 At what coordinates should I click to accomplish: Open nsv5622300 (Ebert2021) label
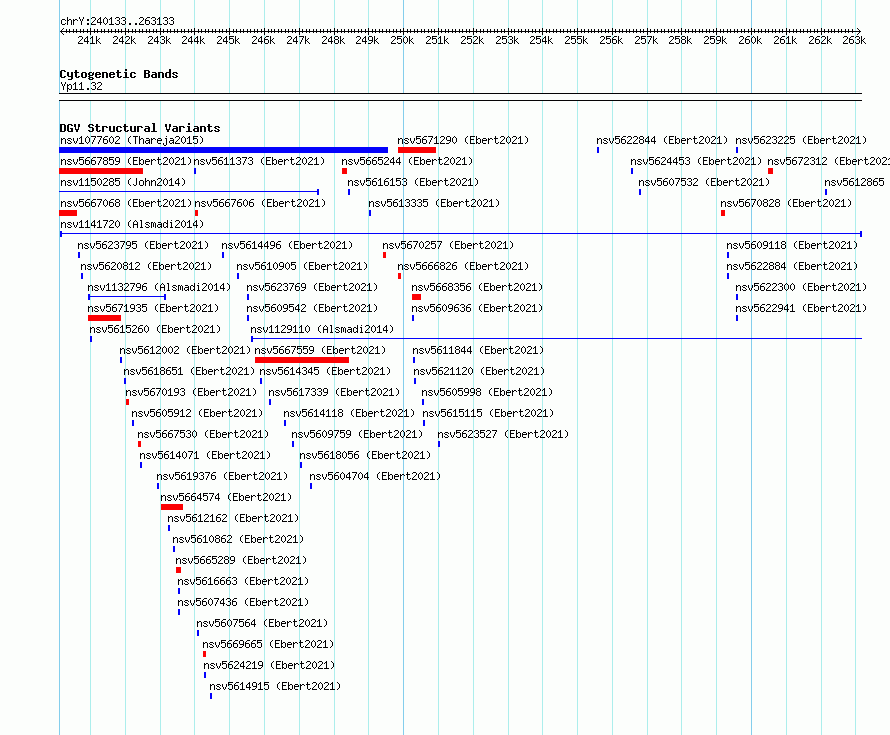pos(801,287)
